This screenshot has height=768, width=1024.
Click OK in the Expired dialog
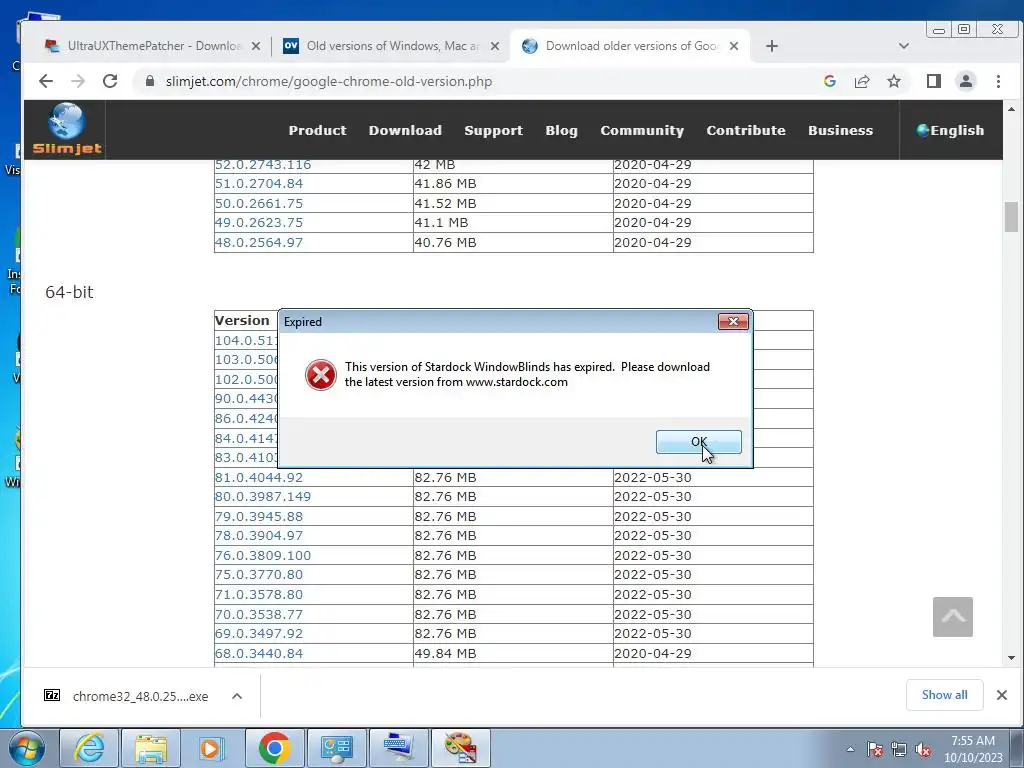(x=698, y=442)
